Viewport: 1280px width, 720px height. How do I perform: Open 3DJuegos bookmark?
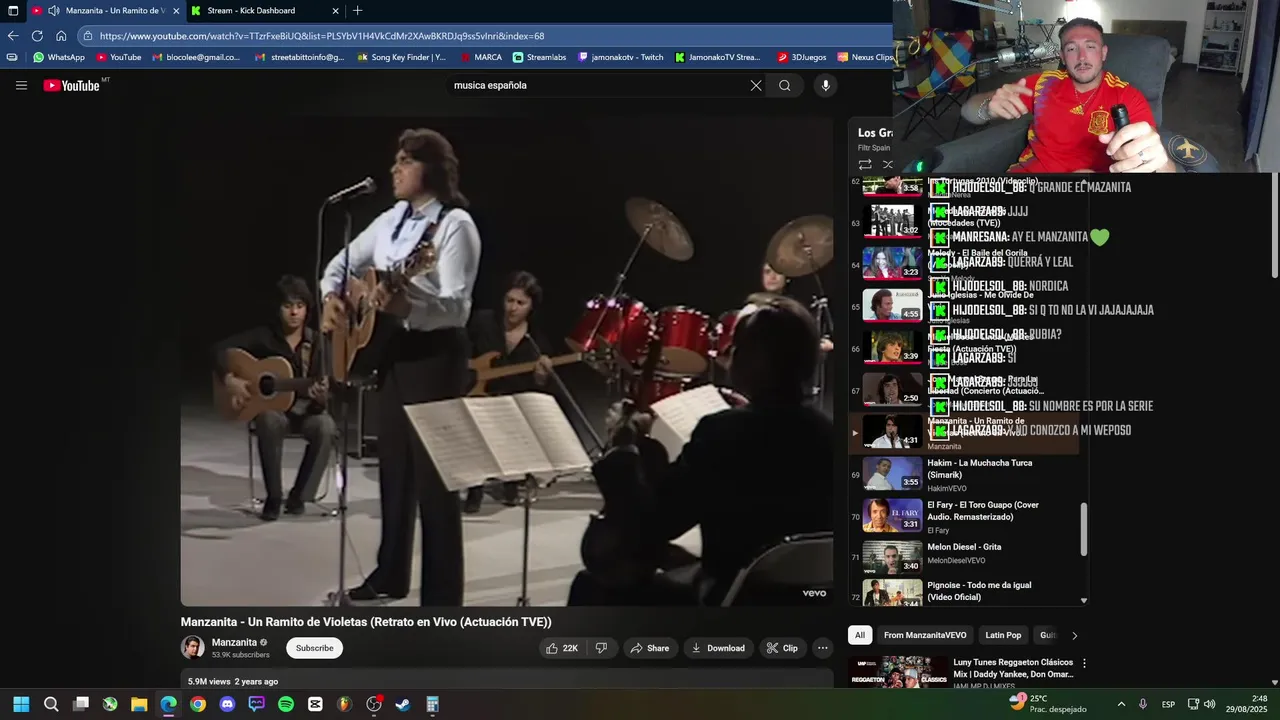click(801, 57)
